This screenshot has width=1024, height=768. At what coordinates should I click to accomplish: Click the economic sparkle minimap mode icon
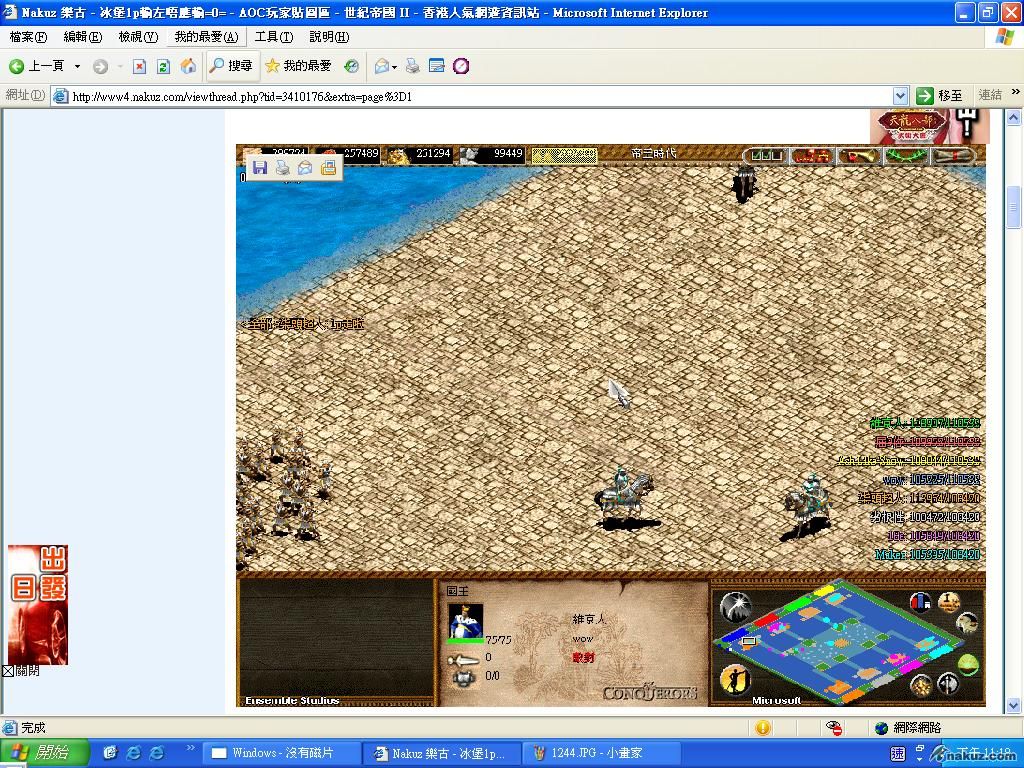click(x=920, y=686)
